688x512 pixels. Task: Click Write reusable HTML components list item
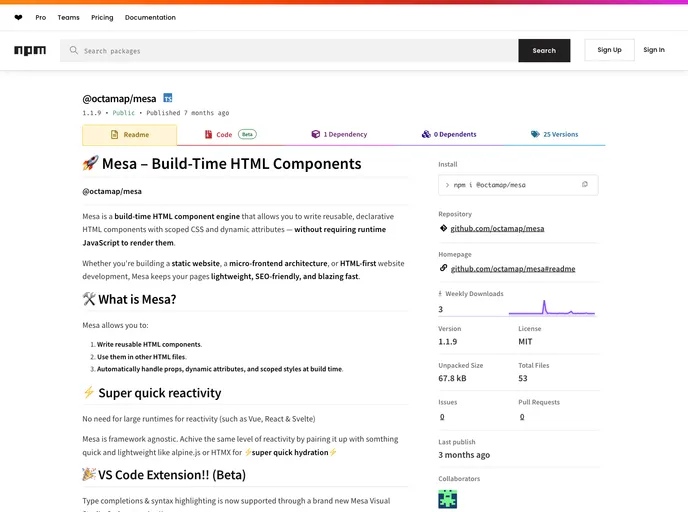click(x=149, y=344)
